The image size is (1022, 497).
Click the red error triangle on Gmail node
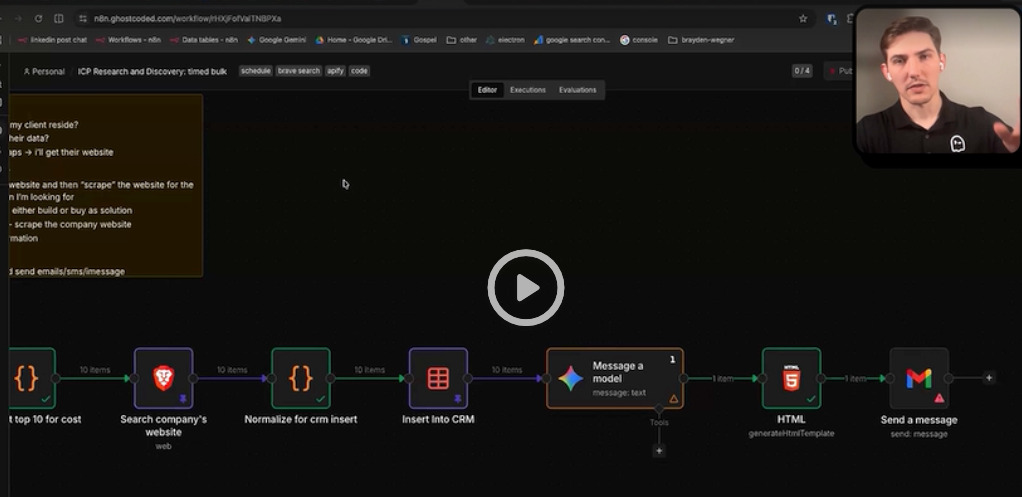939,398
